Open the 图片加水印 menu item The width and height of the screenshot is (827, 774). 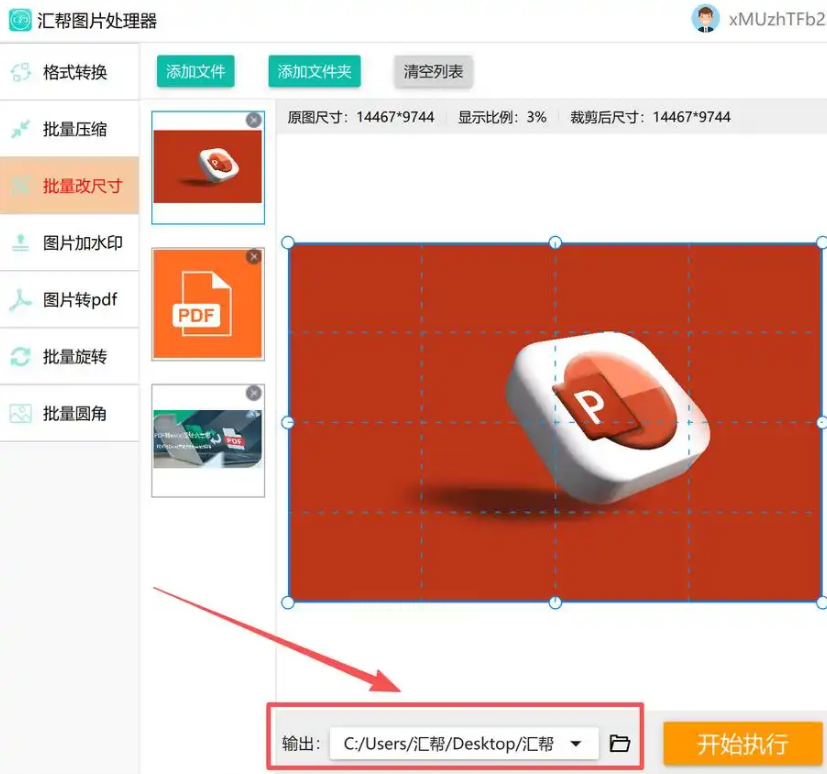click(x=69, y=243)
